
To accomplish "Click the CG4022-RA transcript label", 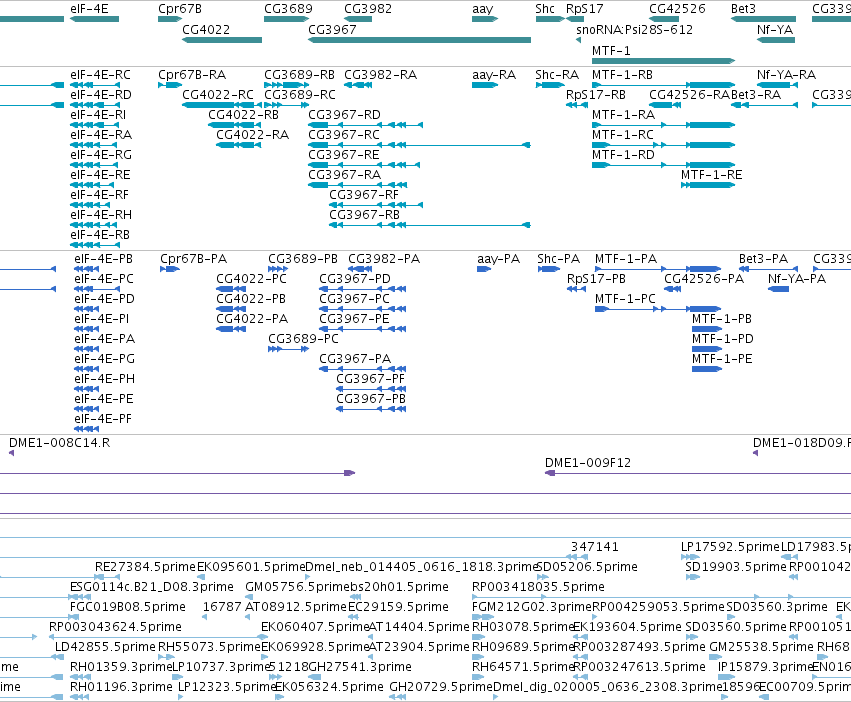I will coord(252,135).
